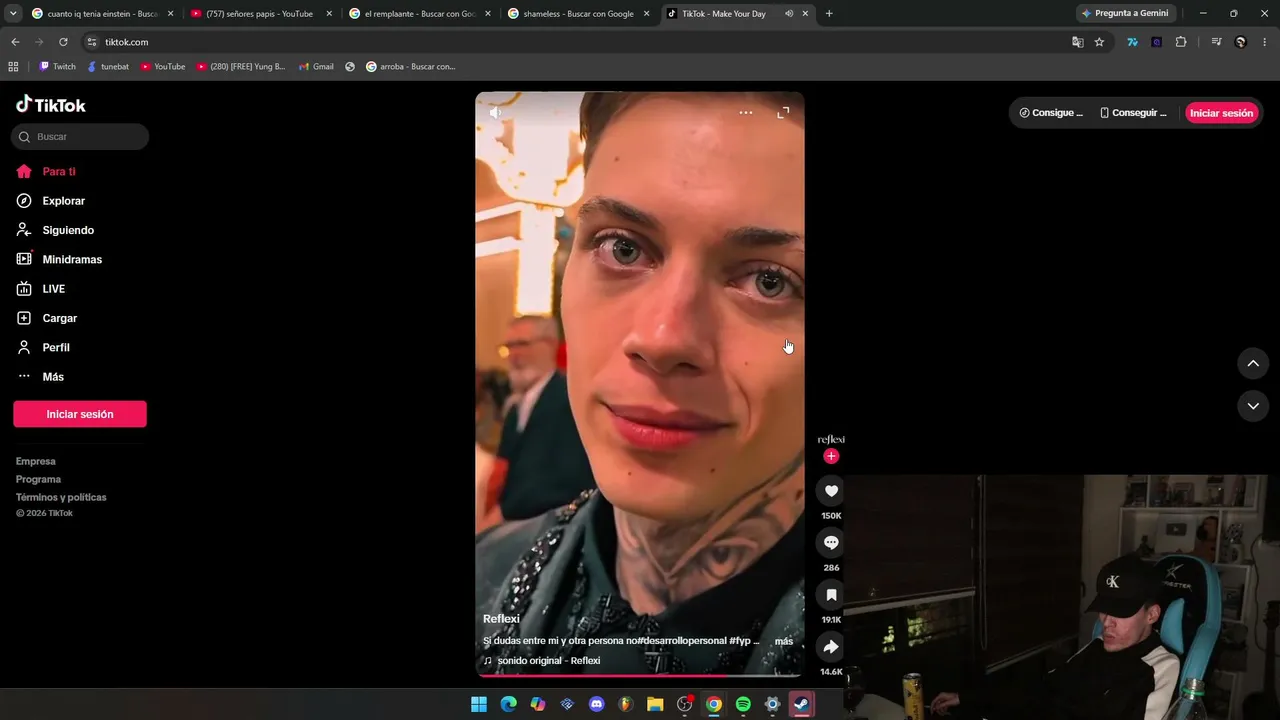
Task: Click the video progress bar
Action: (640, 676)
